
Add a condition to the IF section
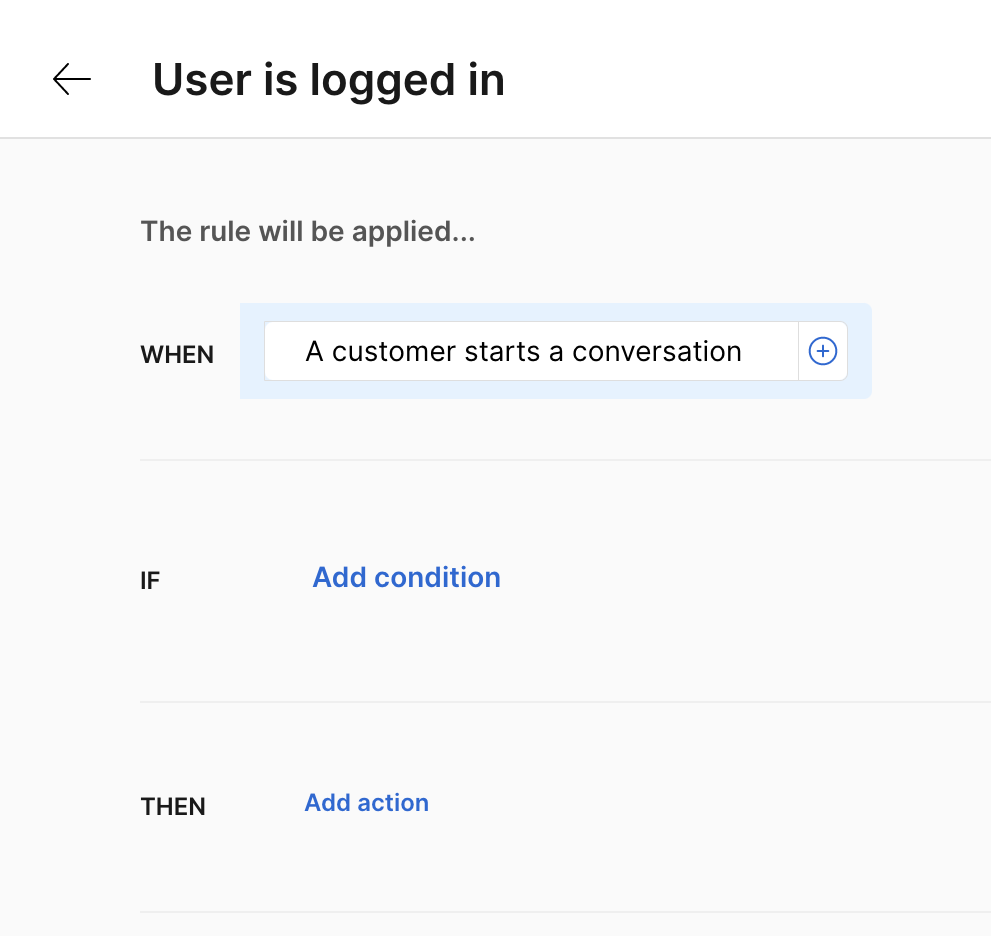[x=406, y=577]
